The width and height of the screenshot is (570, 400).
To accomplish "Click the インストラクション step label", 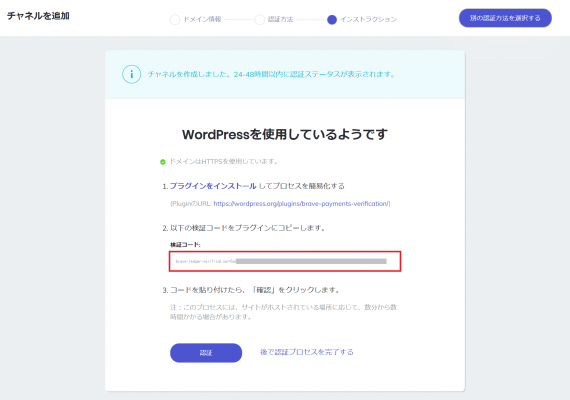I will [x=368, y=19].
